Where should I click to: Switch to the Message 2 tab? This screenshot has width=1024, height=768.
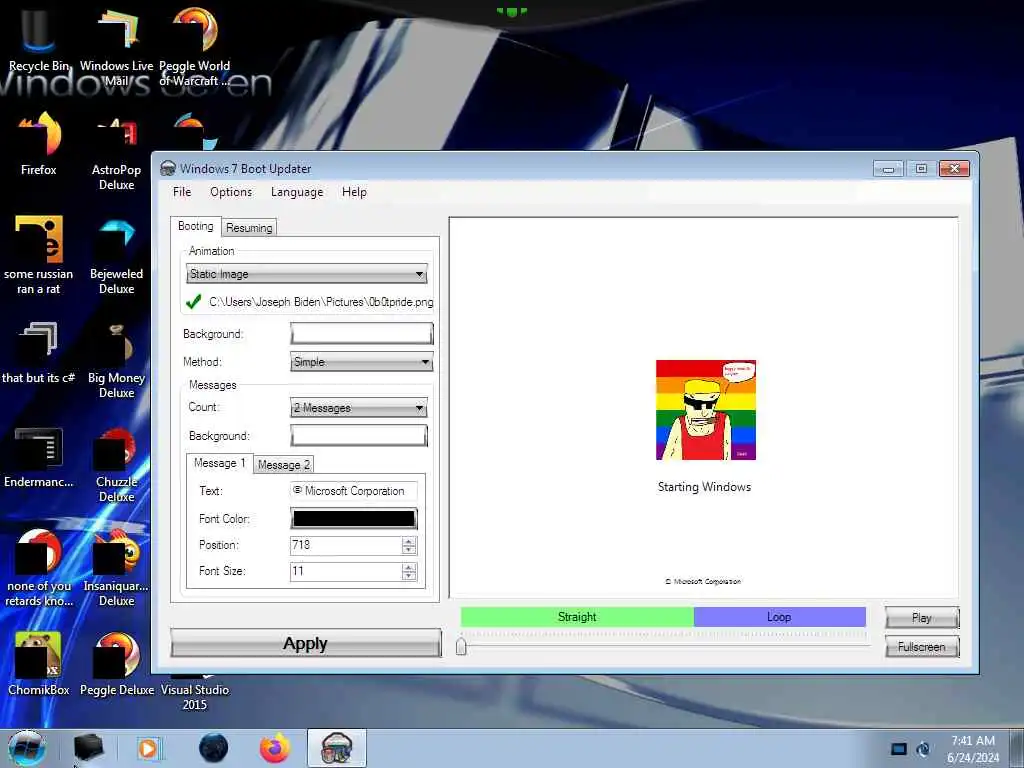pyautogui.click(x=283, y=464)
